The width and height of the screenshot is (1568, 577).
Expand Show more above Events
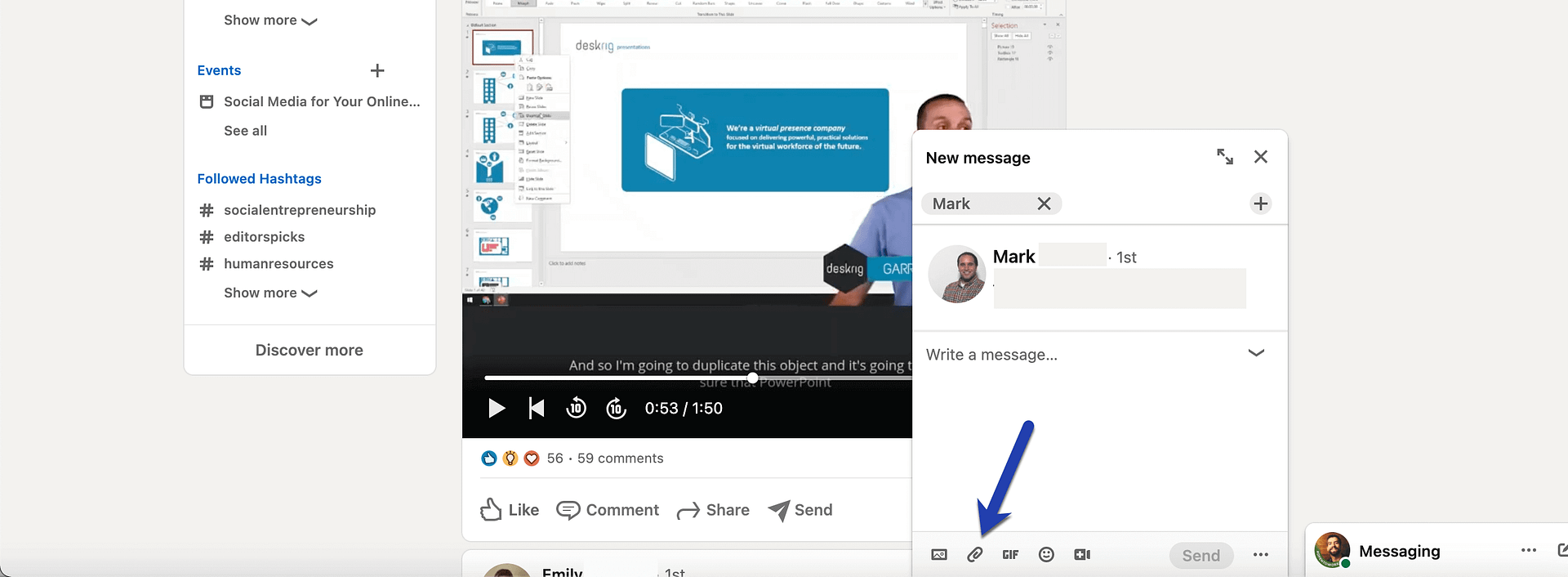click(x=270, y=20)
